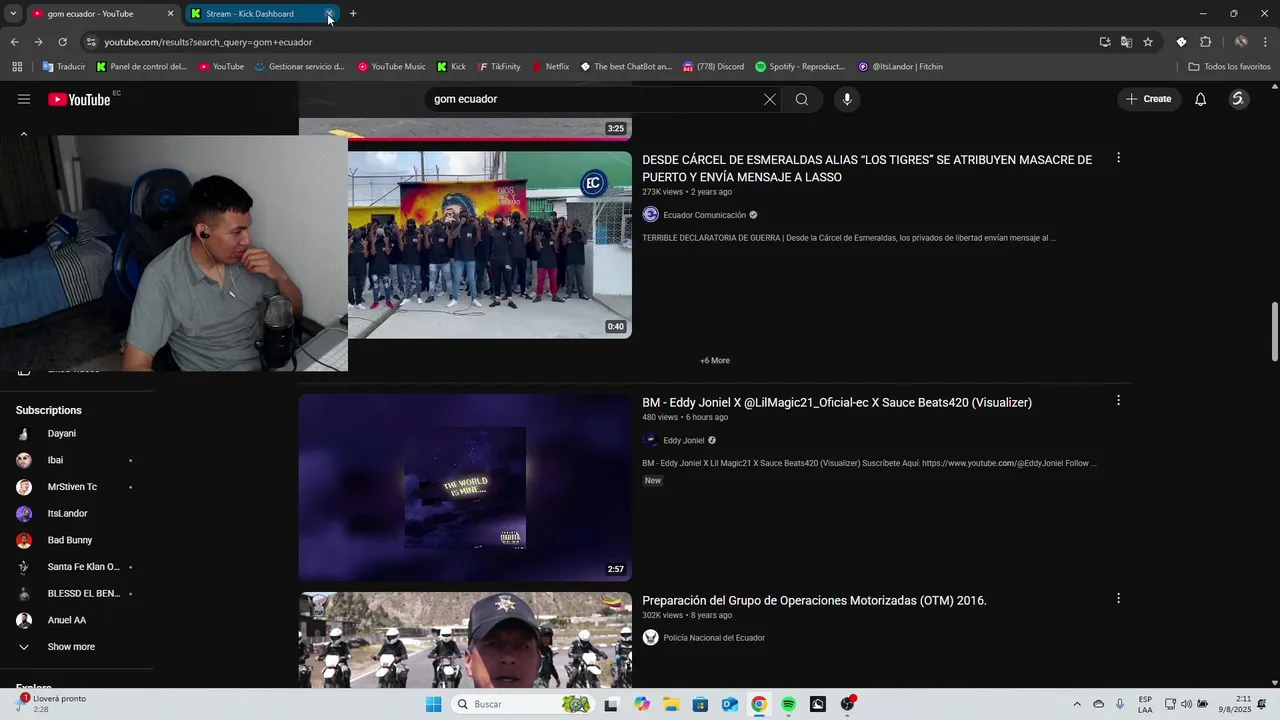Open Spotify from taskbar
This screenshot has height=720, width=1280.
click(788, 704)
